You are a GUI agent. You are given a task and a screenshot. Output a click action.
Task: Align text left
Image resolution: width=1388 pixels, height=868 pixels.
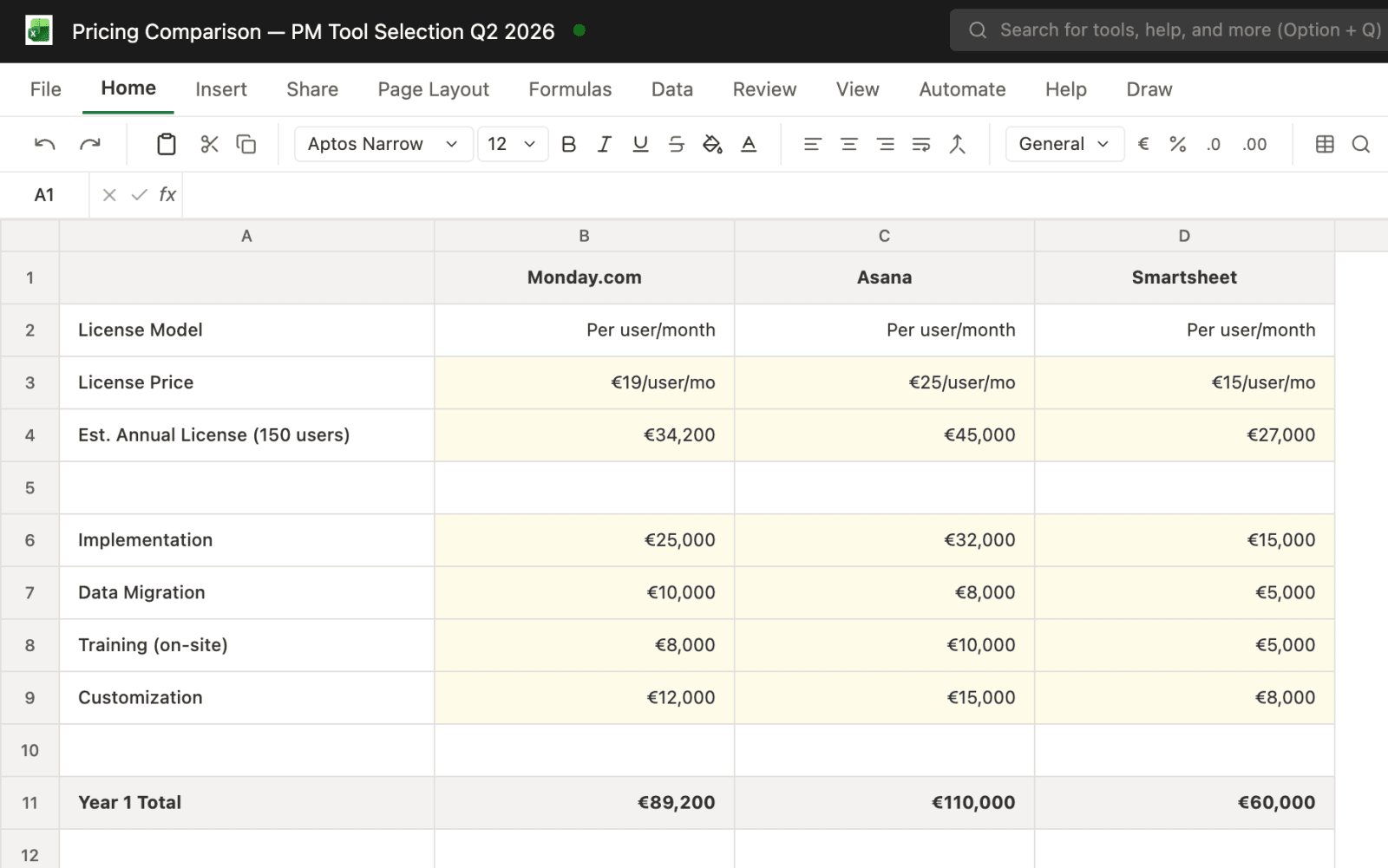[812, 144]
